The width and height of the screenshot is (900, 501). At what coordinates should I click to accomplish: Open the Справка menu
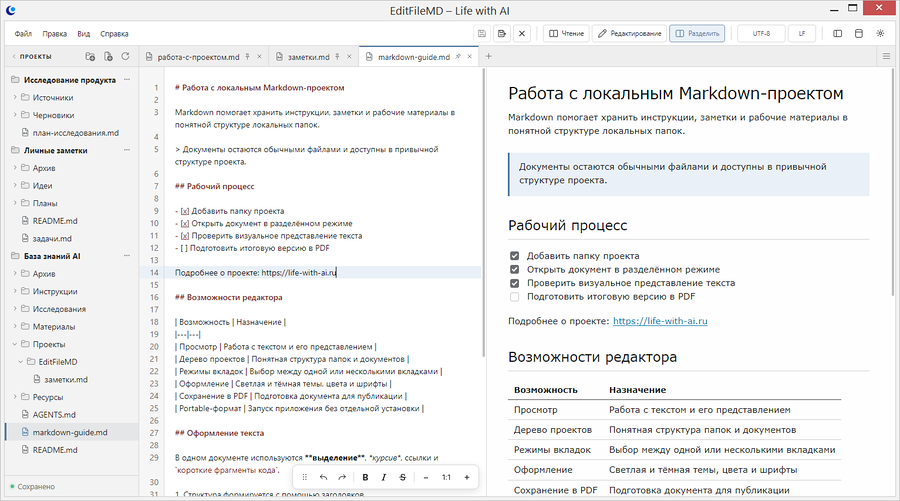pos(114,34)
